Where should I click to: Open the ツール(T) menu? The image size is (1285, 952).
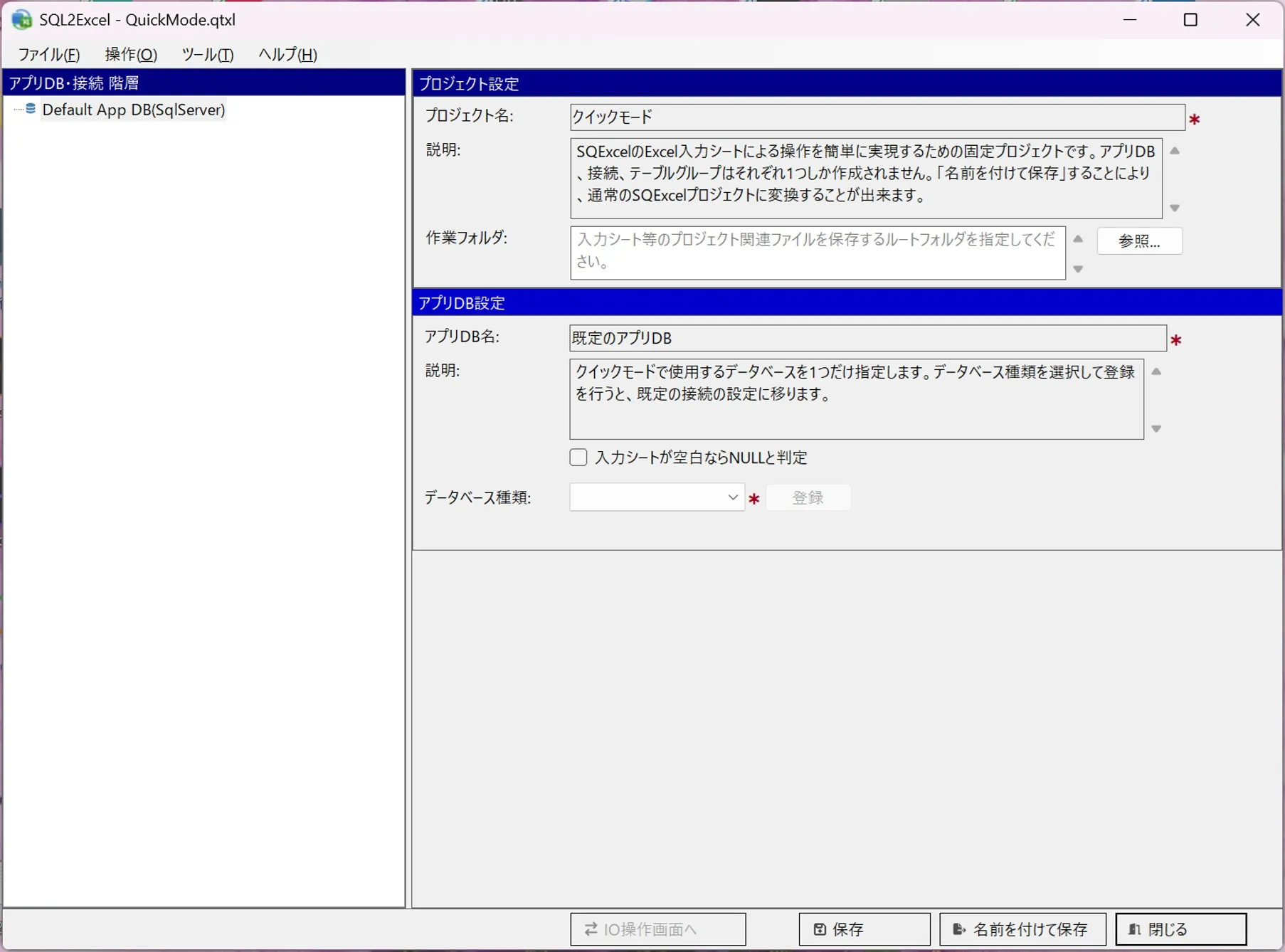(x=207, y=55)
